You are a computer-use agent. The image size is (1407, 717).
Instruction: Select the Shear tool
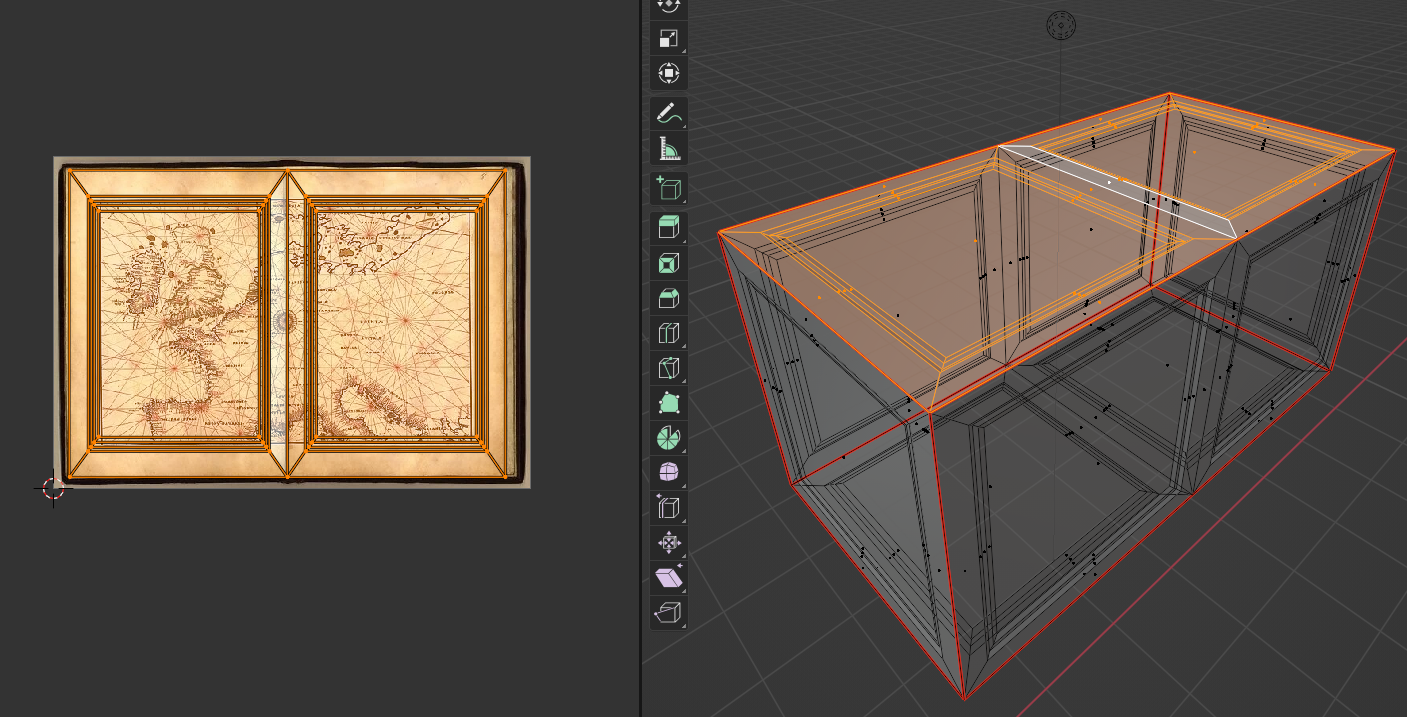[669, 578]
